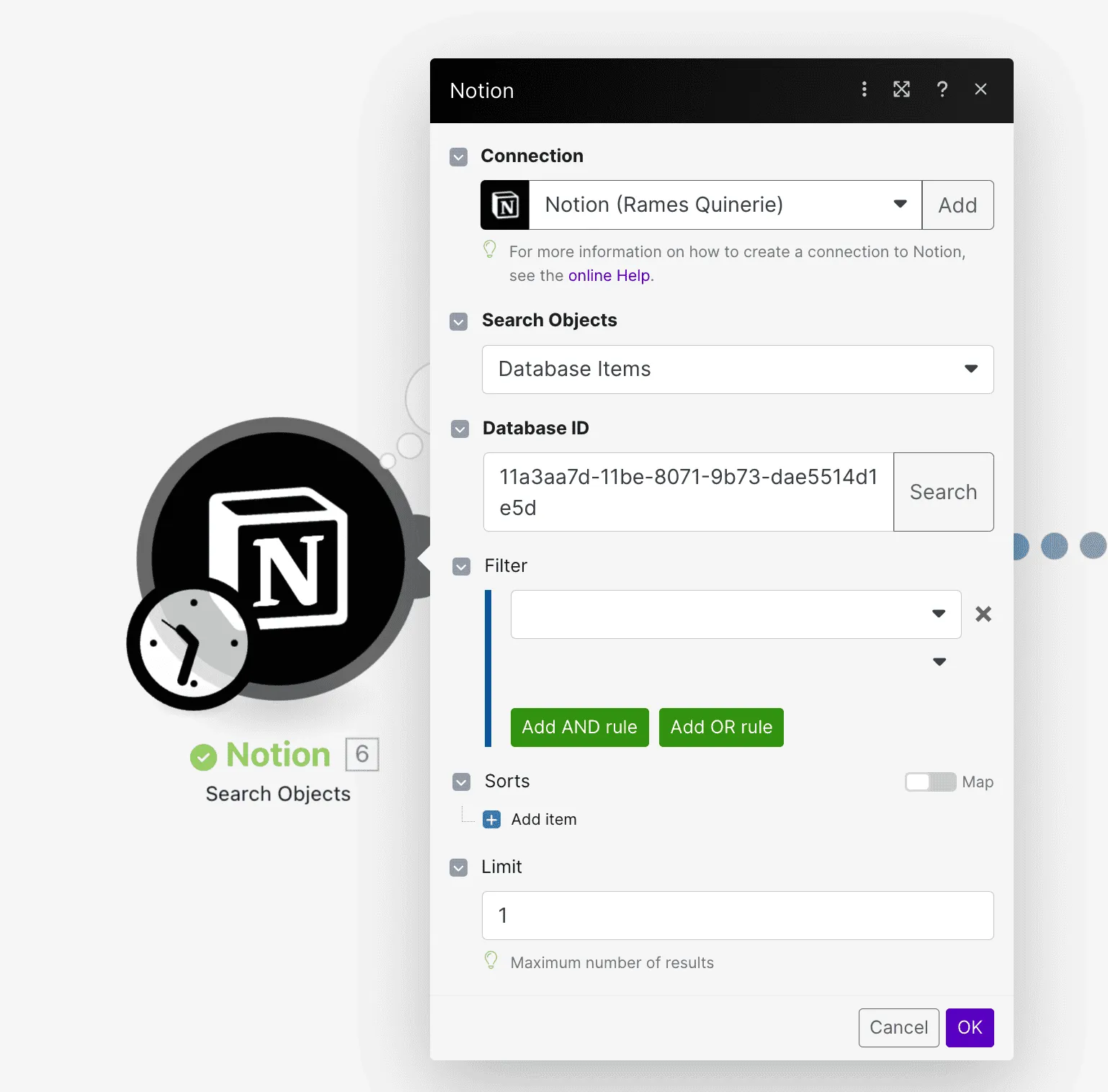This screenshot has width=1108, height=1092.
Task: Collapse the Database ID section toggle
Action: (460, 429)
